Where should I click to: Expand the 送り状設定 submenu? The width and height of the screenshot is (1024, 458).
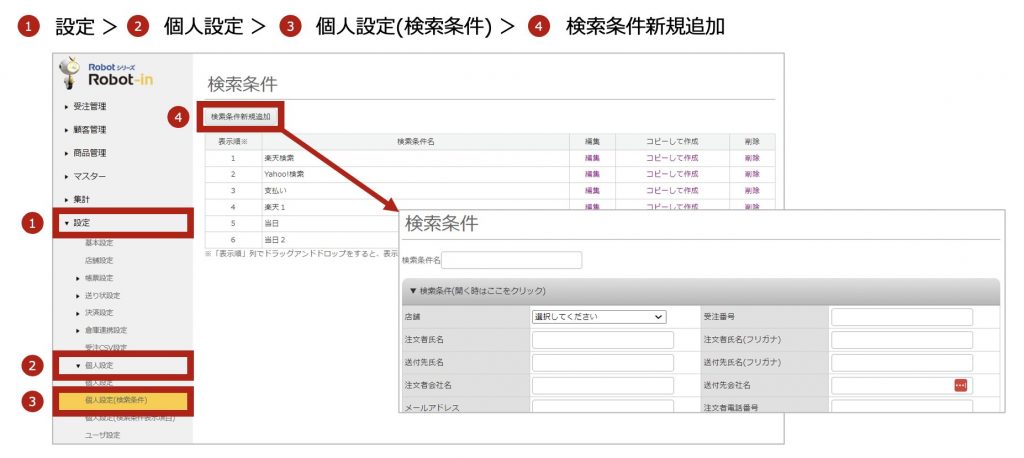tap(99, 295)
